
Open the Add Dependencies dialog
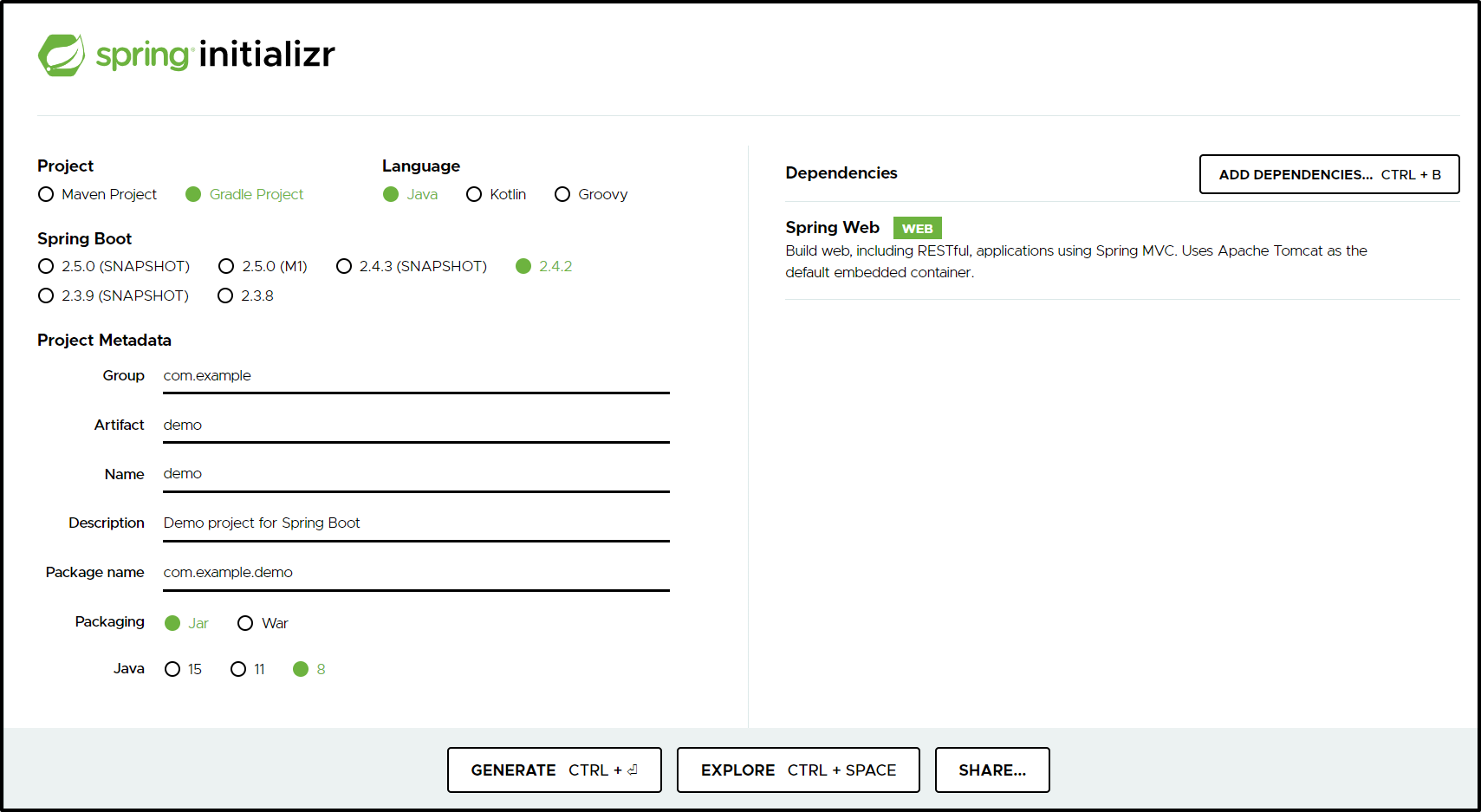pyautogui.click(x=1329, y=174)
